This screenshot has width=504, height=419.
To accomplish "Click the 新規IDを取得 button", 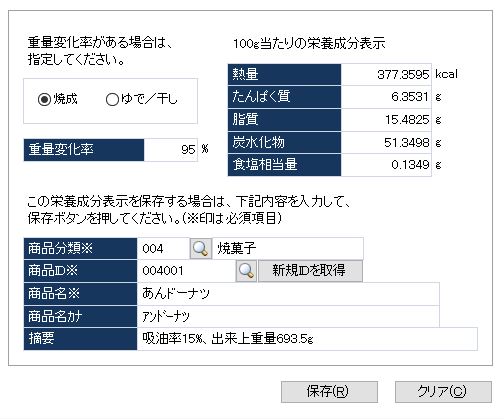I will 310,271.
